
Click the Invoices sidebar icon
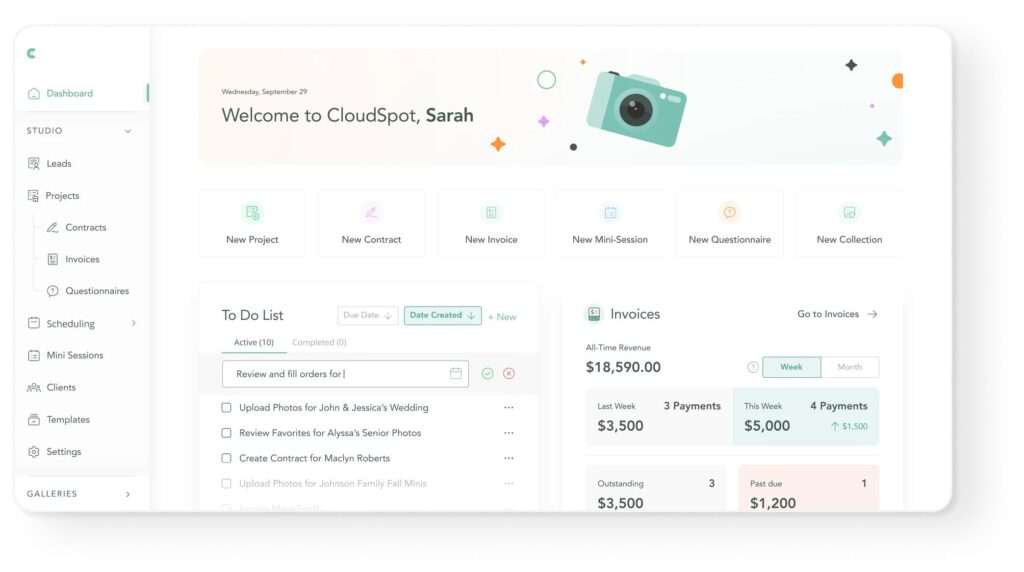53,259
